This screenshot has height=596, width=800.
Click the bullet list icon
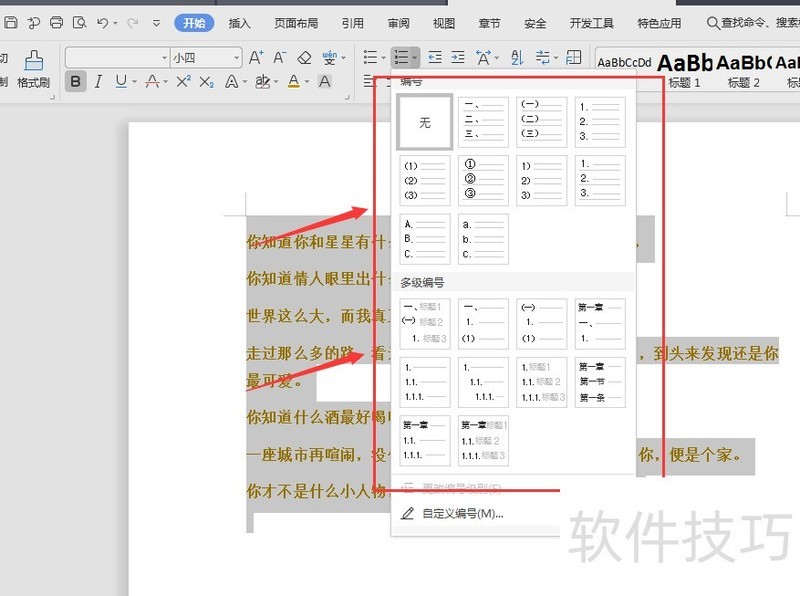coord(370,57)
